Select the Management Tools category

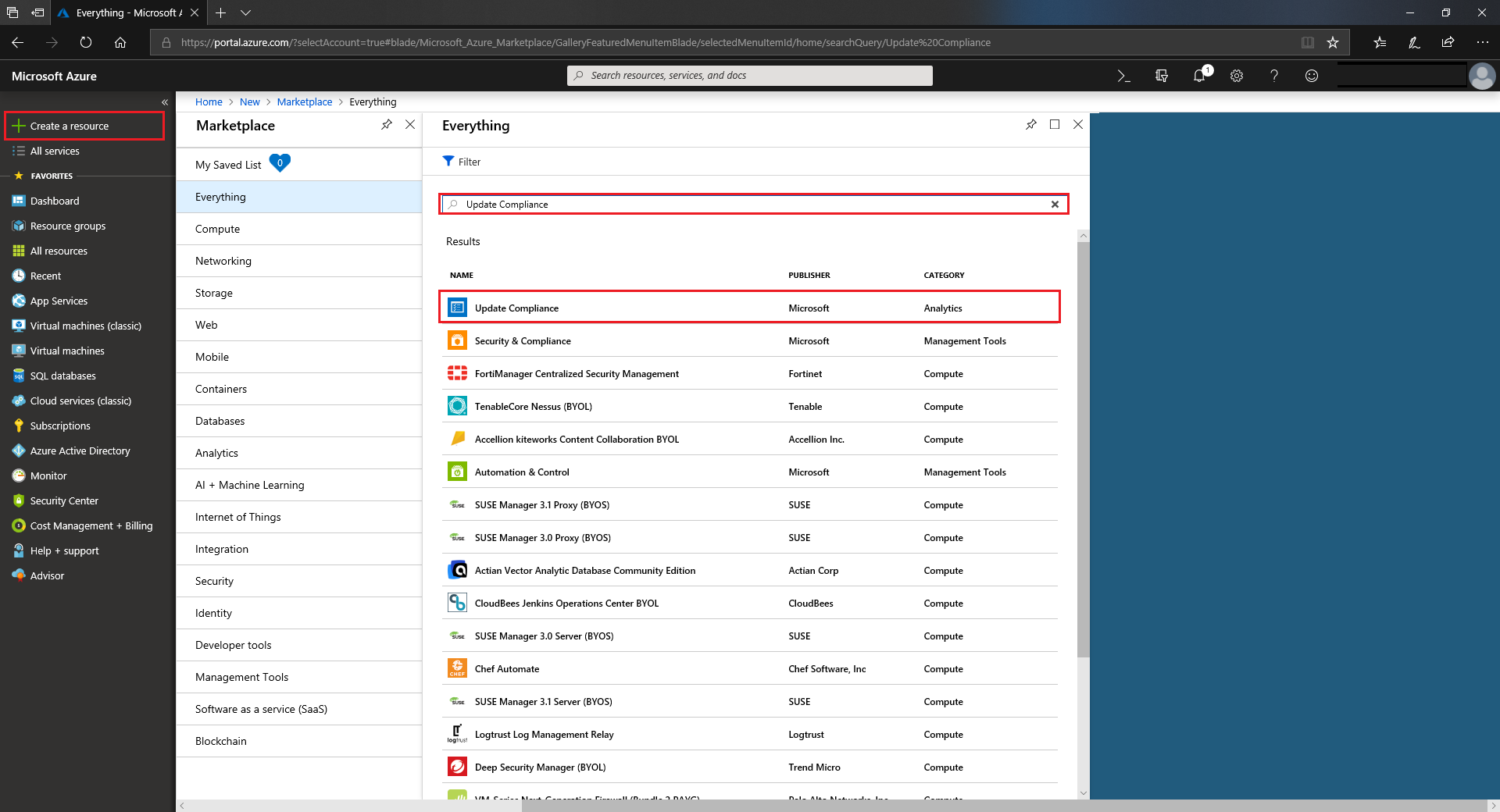pos(298,677)
